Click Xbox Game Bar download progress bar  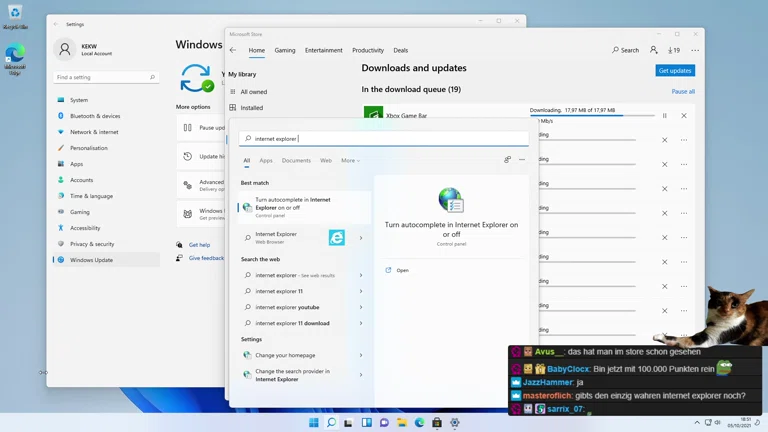(592, 116)
